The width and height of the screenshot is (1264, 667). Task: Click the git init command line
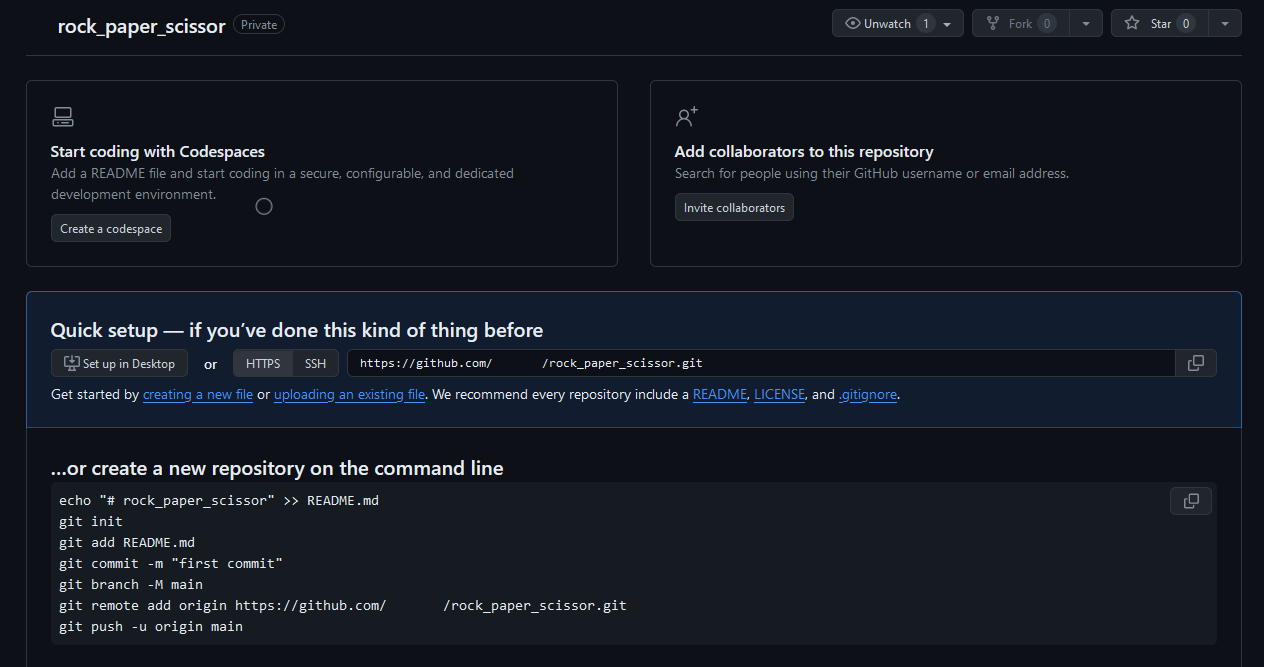(x=91, y=521)
